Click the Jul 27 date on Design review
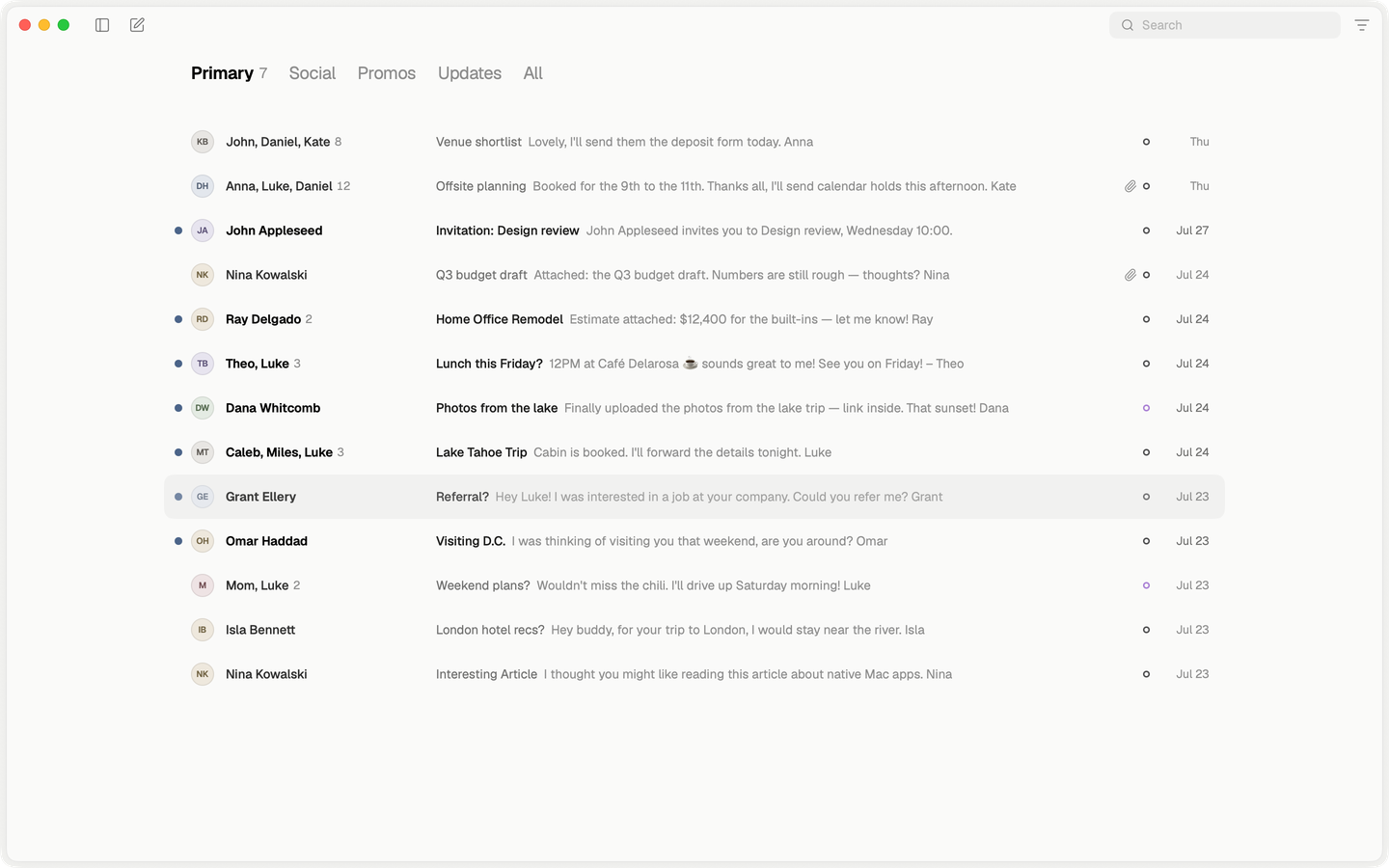This screenshot has height=868, width=1389. click(1192, 231)
